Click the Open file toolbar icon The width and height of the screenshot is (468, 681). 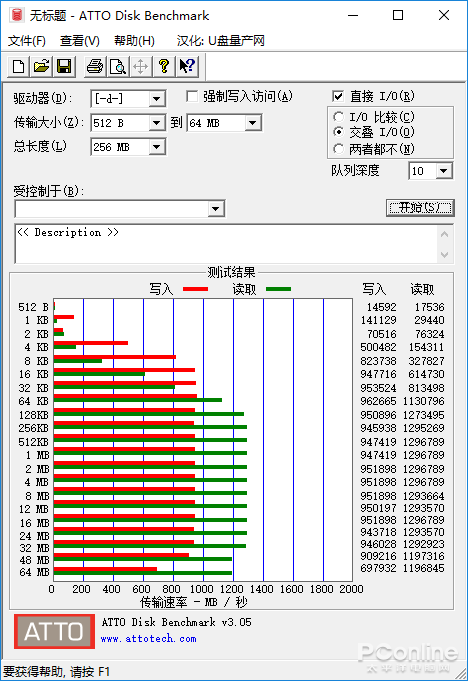[41, 66]
